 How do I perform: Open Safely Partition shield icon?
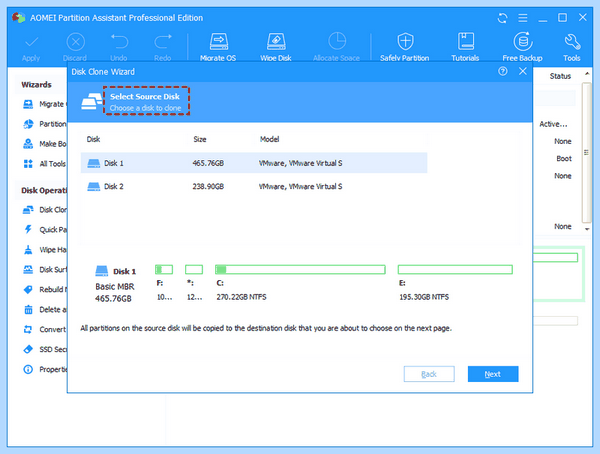[405, 41]
